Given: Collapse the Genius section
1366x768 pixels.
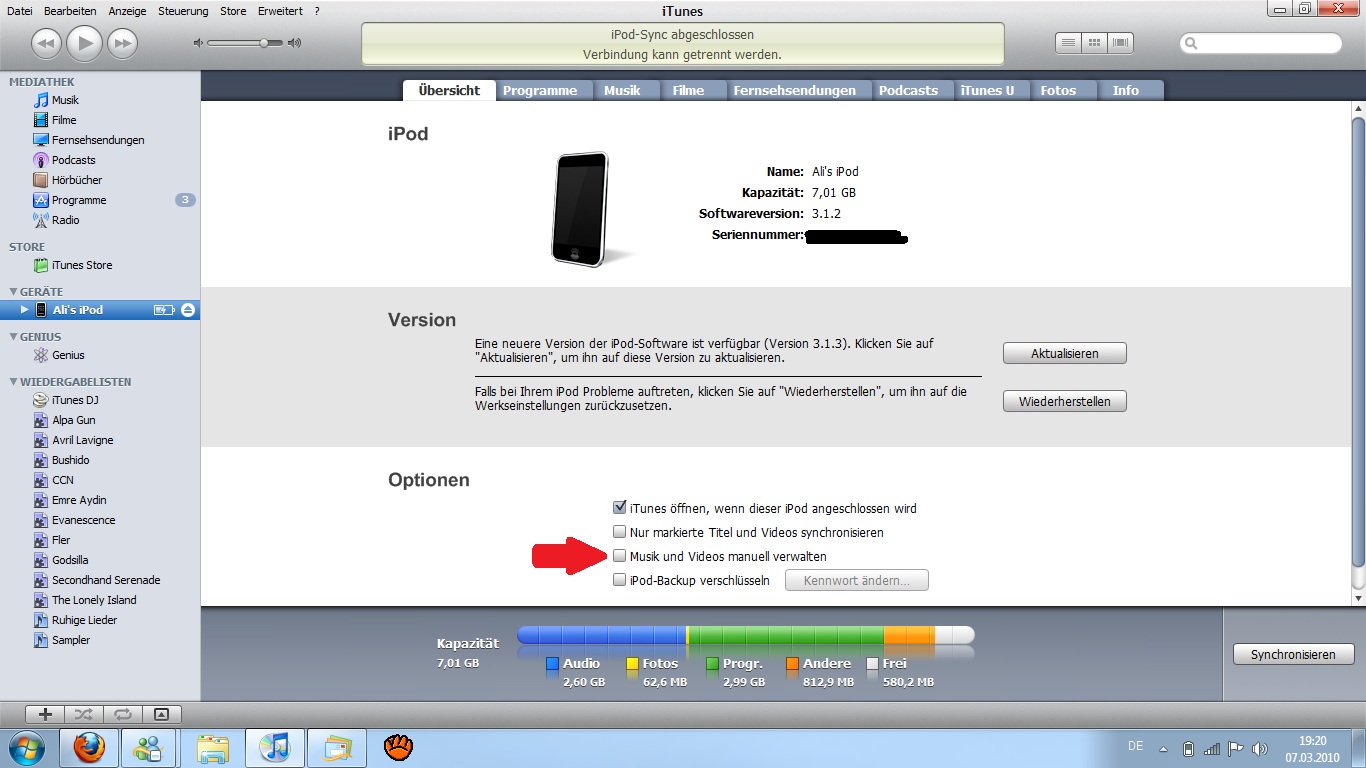Looking at the screenshot, I should tap(12, 337).
